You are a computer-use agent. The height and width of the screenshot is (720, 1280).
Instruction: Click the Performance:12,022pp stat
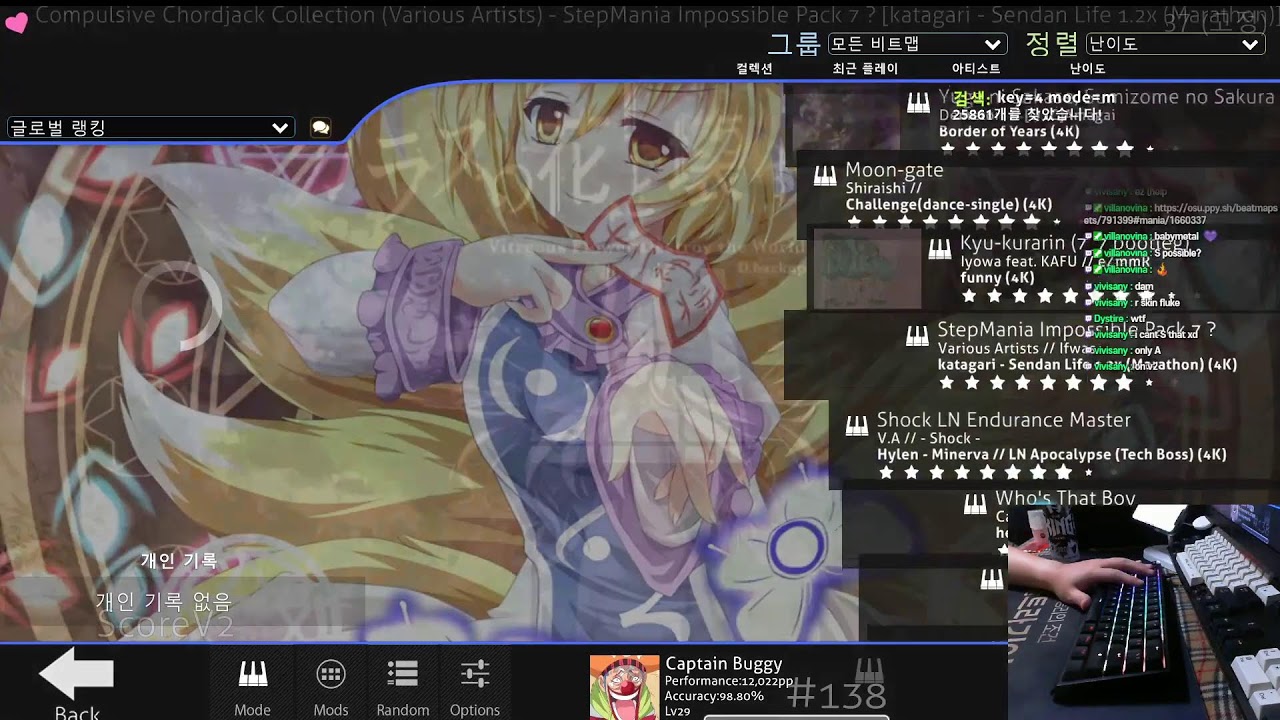tap(729, 681)
